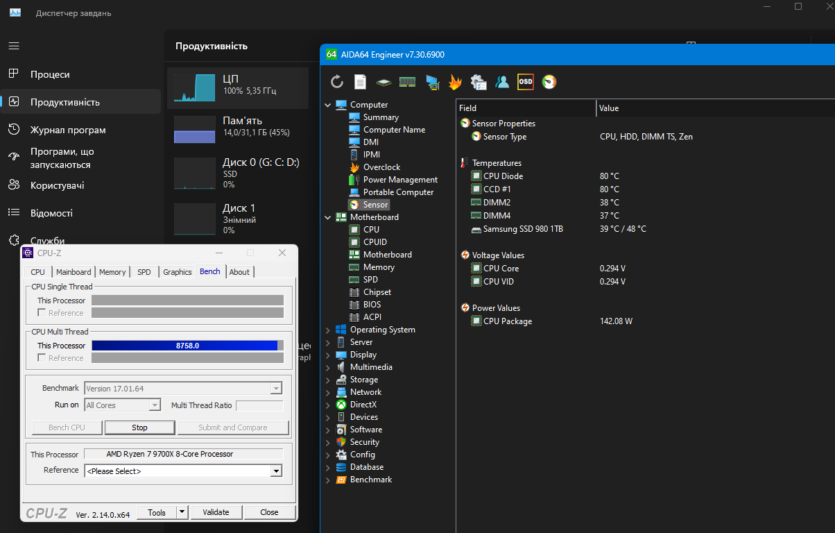Click the round sensor gauge toolbar icon
Screen dimensions: 835x533
point(549,82)
